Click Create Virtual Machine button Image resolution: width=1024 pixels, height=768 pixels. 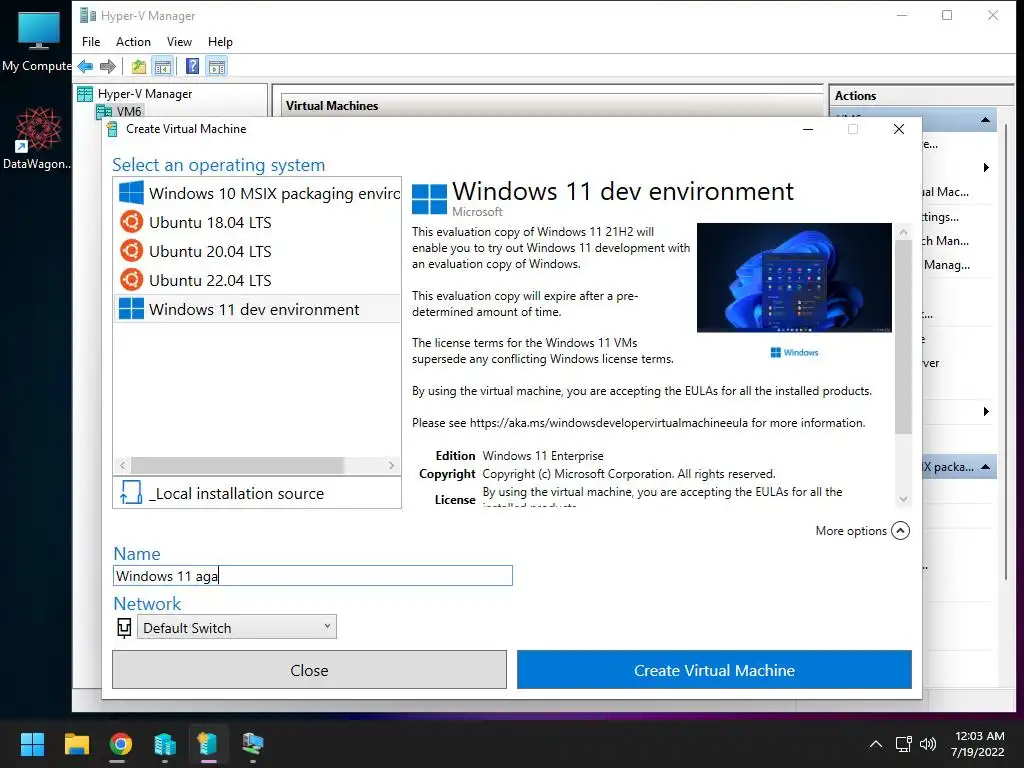coord(714,669)
